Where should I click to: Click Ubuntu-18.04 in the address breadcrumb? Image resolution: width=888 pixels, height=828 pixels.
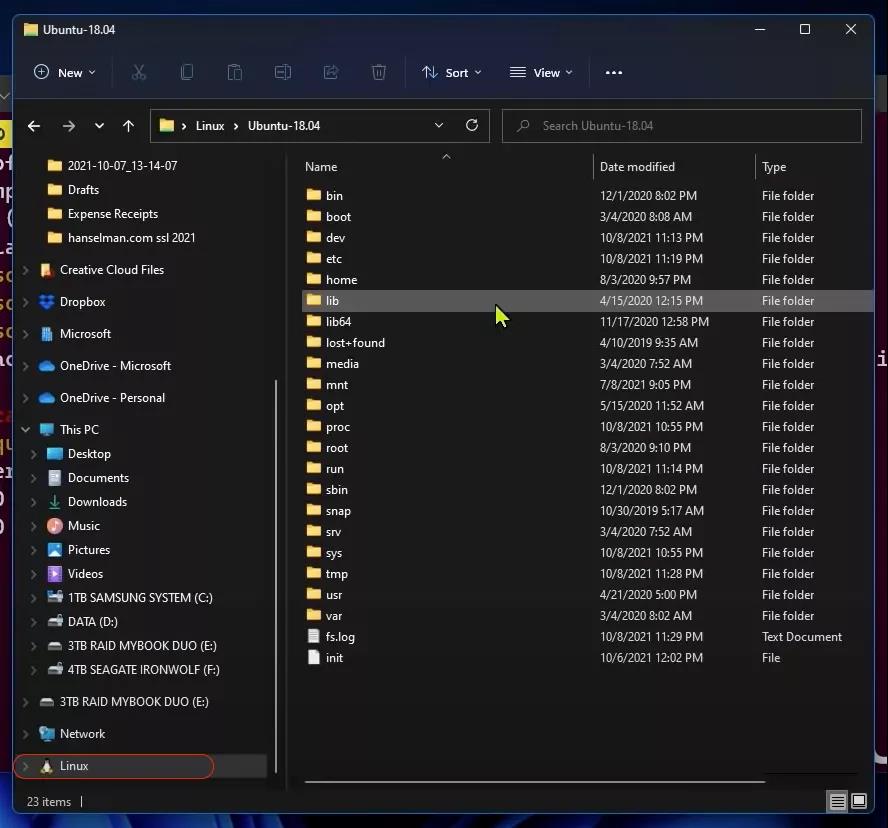click(x=284, y=126)
